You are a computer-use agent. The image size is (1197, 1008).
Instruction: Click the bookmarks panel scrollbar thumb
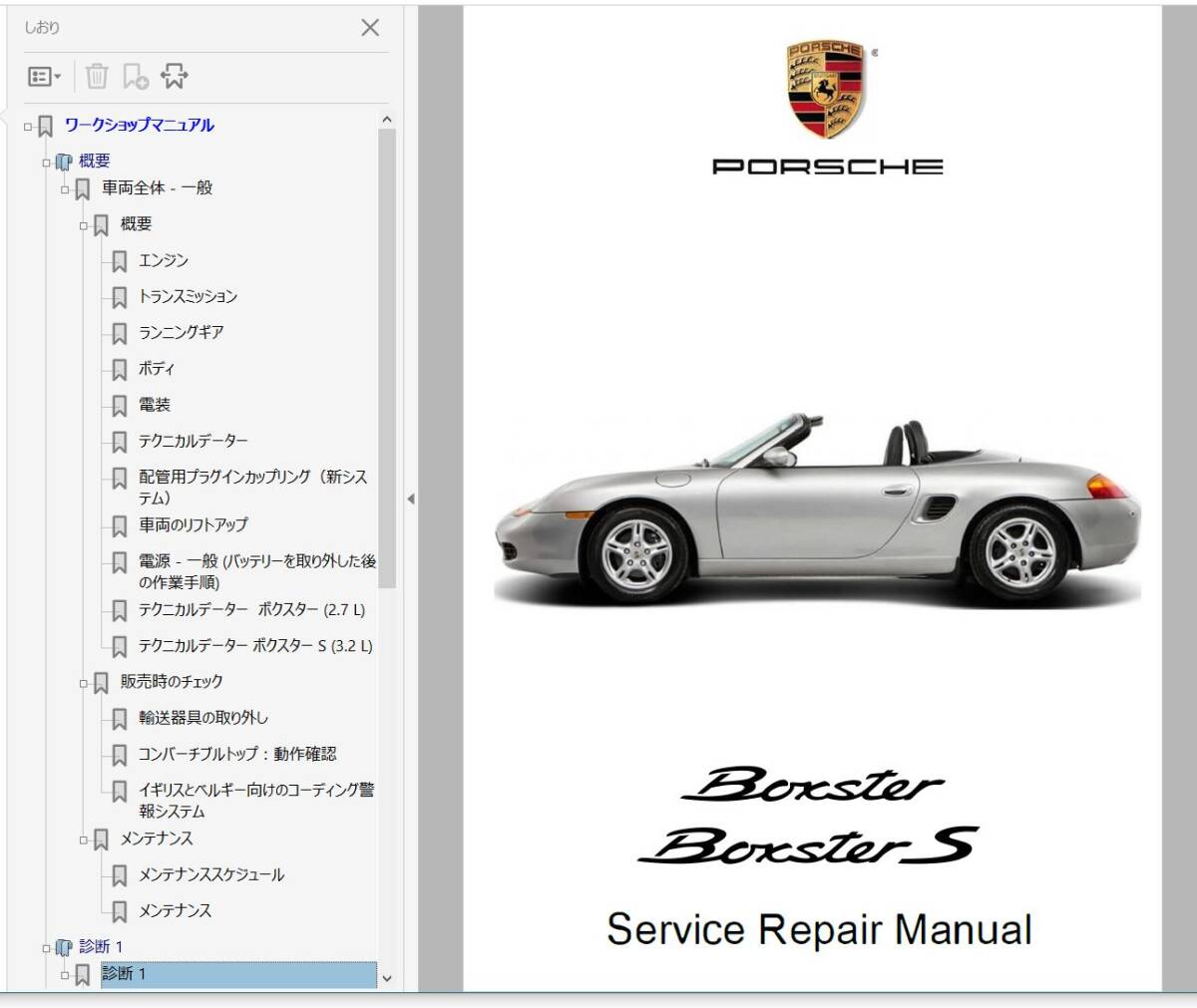click(x=387, y=359)
